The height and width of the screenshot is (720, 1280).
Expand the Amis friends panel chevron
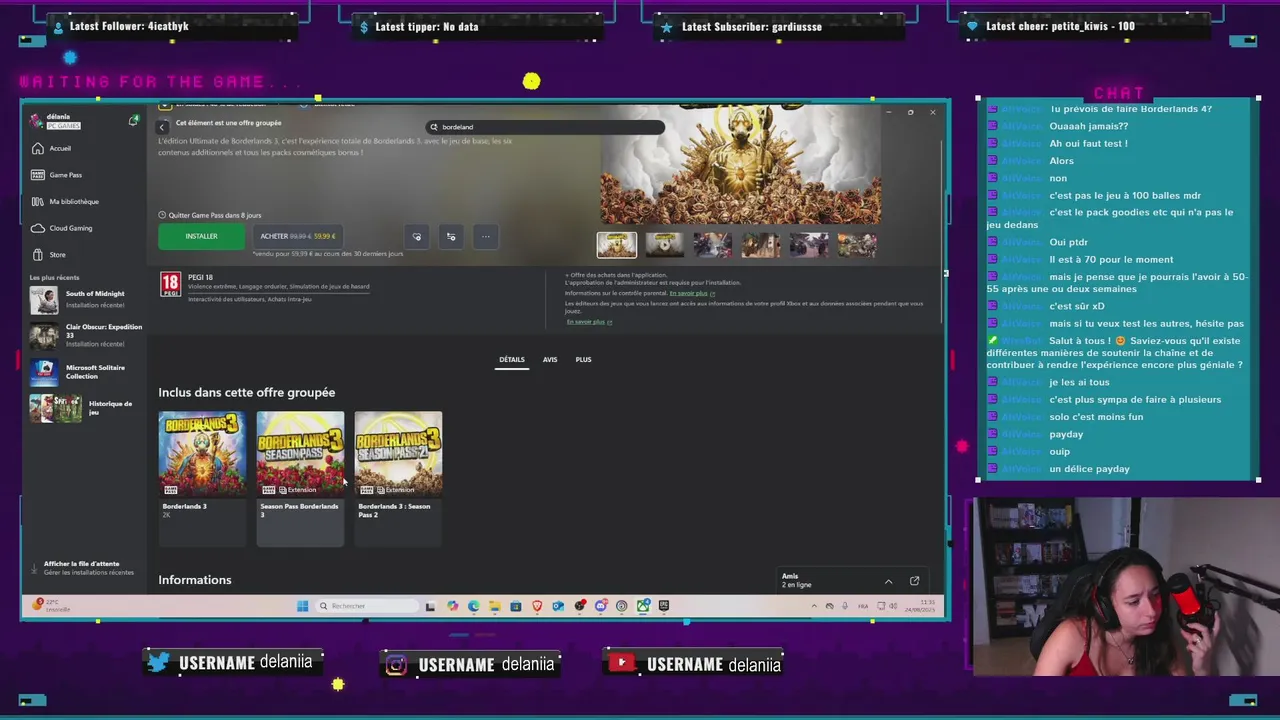pos(888,581)
